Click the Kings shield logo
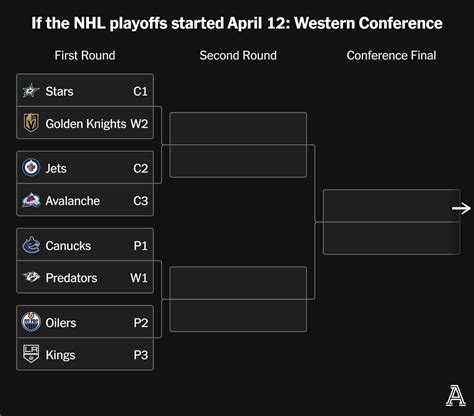 click(31, 354)
